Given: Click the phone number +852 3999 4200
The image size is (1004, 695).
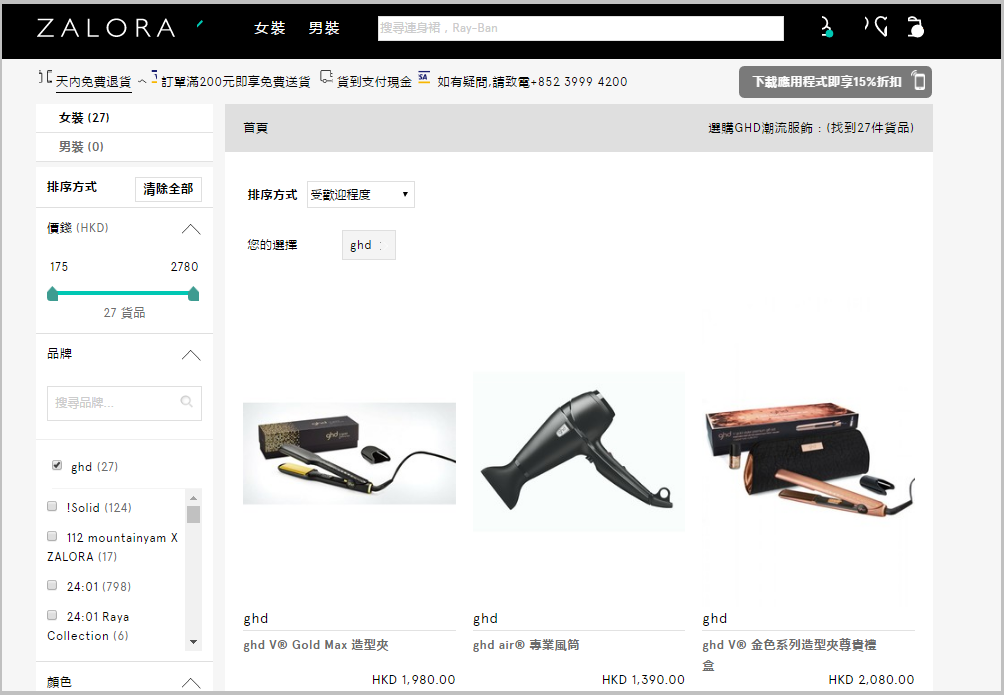Looking at the screenshot, I should click(x=579, y=82).
